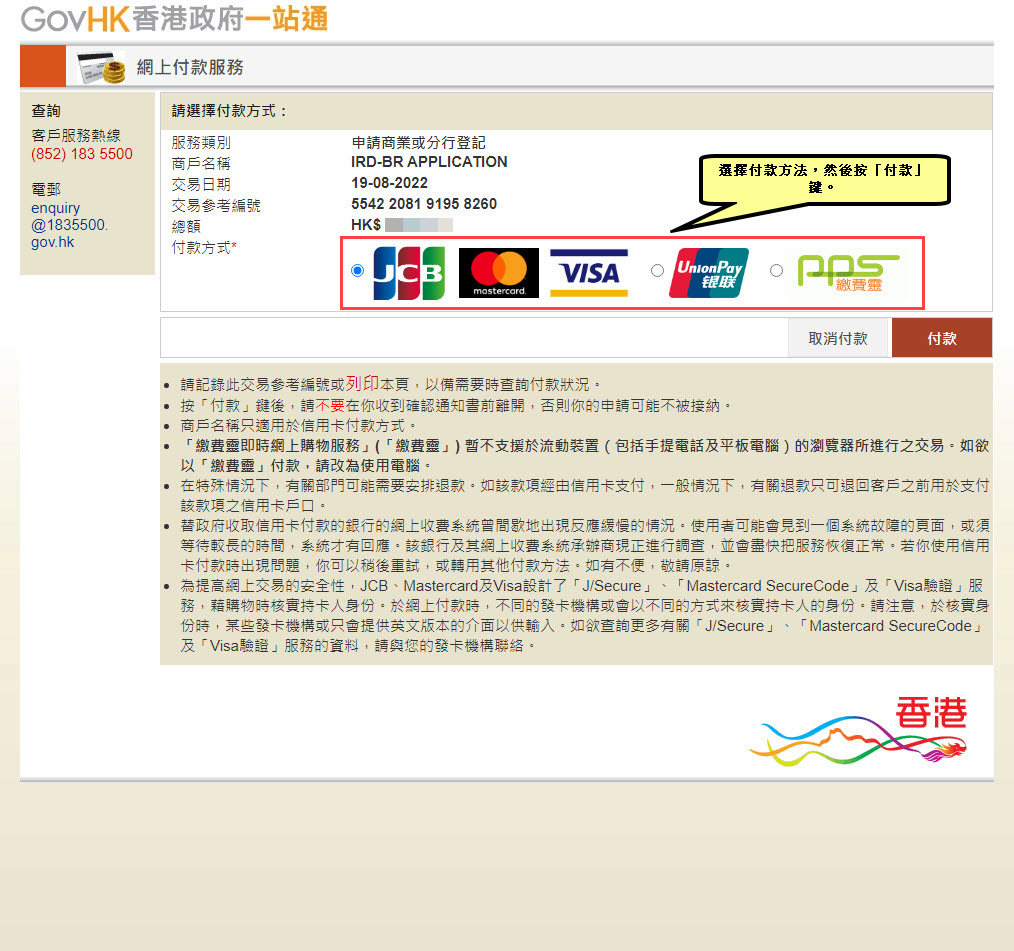The height and width of the screenshot is (951, 1014).
Task: Choose the UnionPay radio button
Action: coord(657,270)
